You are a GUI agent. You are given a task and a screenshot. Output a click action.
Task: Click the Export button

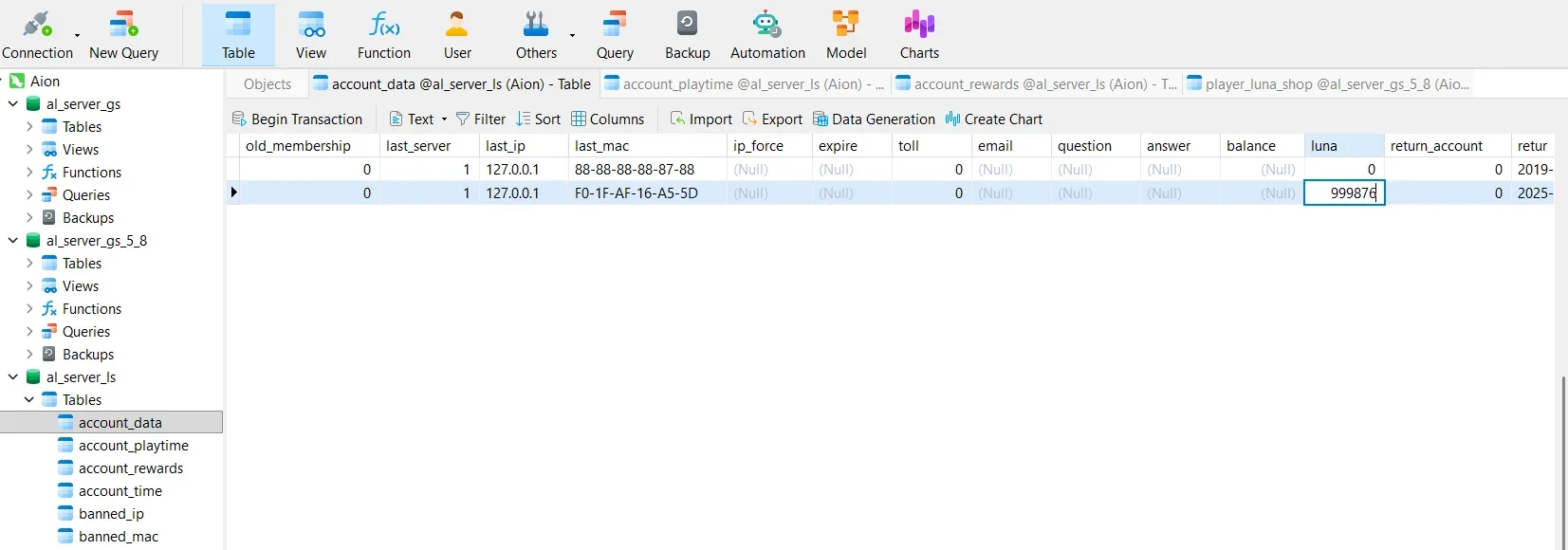[x=772, y=119]
